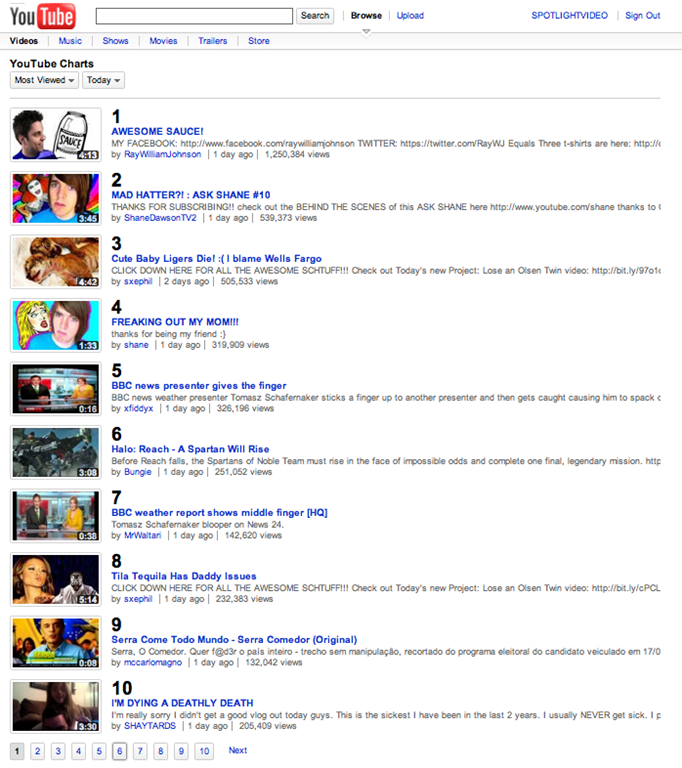The width and height of the screenshot is (682, 768).
Task: Click the Next page link
Action: tap(238, 750)
